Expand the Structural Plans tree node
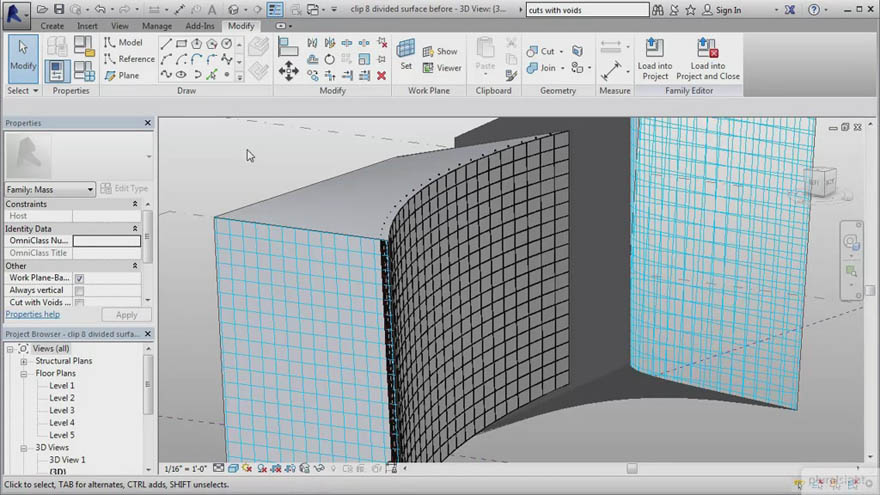 24,361
